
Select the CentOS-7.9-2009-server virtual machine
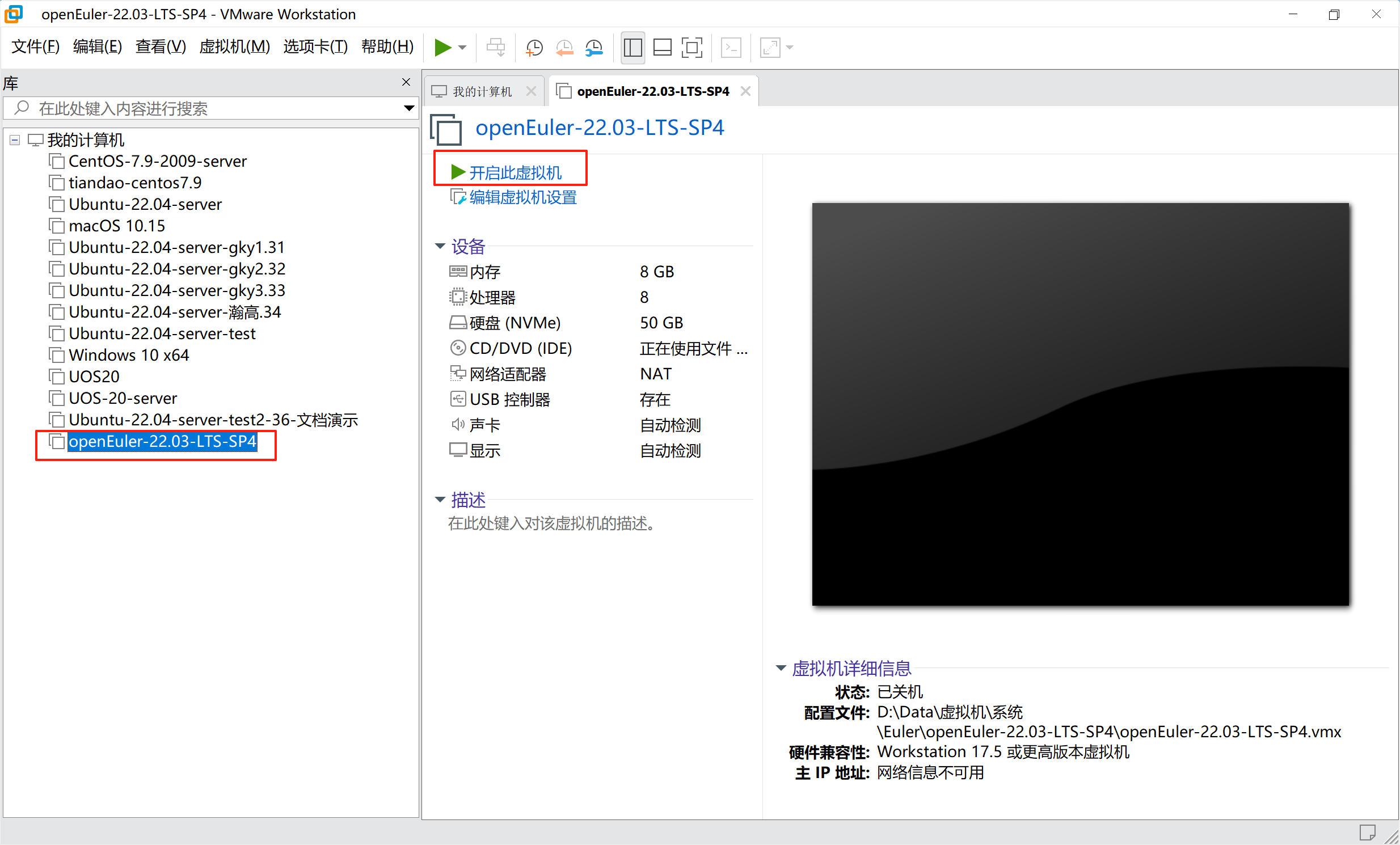point(157,161)
